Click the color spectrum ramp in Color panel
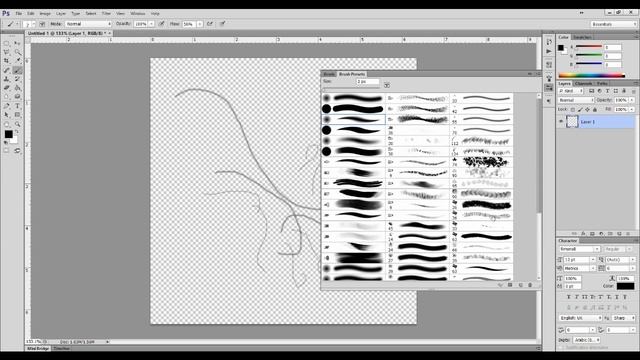The image size is (640, 360). 591,76
